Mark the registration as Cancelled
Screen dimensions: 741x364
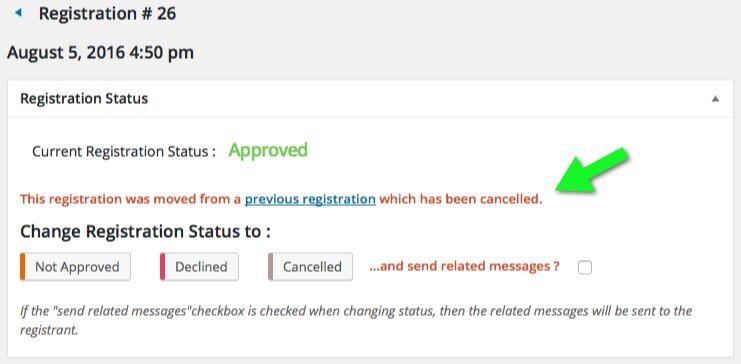tap(310, 267)
